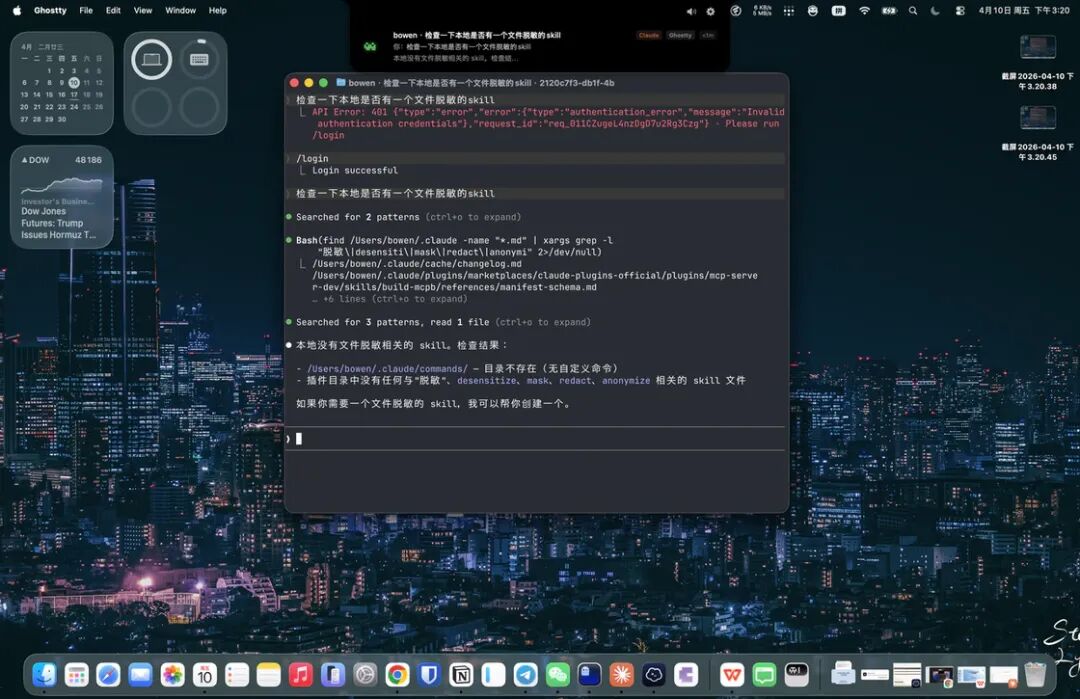Open the volume control in menu bar

click(691, 11)
